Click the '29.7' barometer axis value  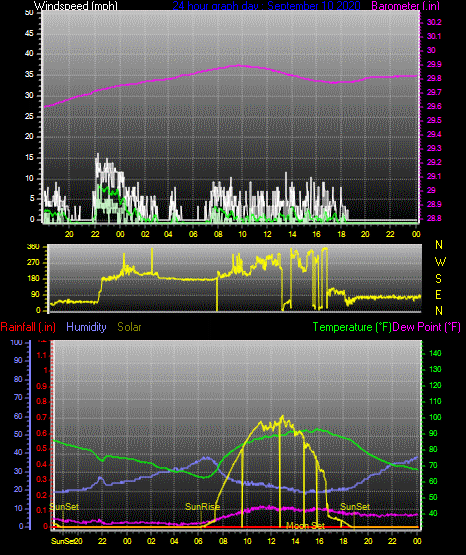pyautogui.click(x=434, y=92)
